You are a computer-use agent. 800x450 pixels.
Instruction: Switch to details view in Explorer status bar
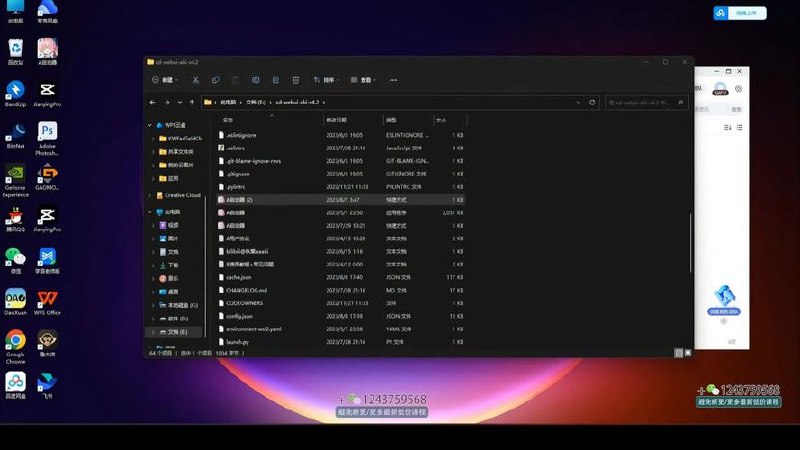pyautogui.click(x=679, y=353)
